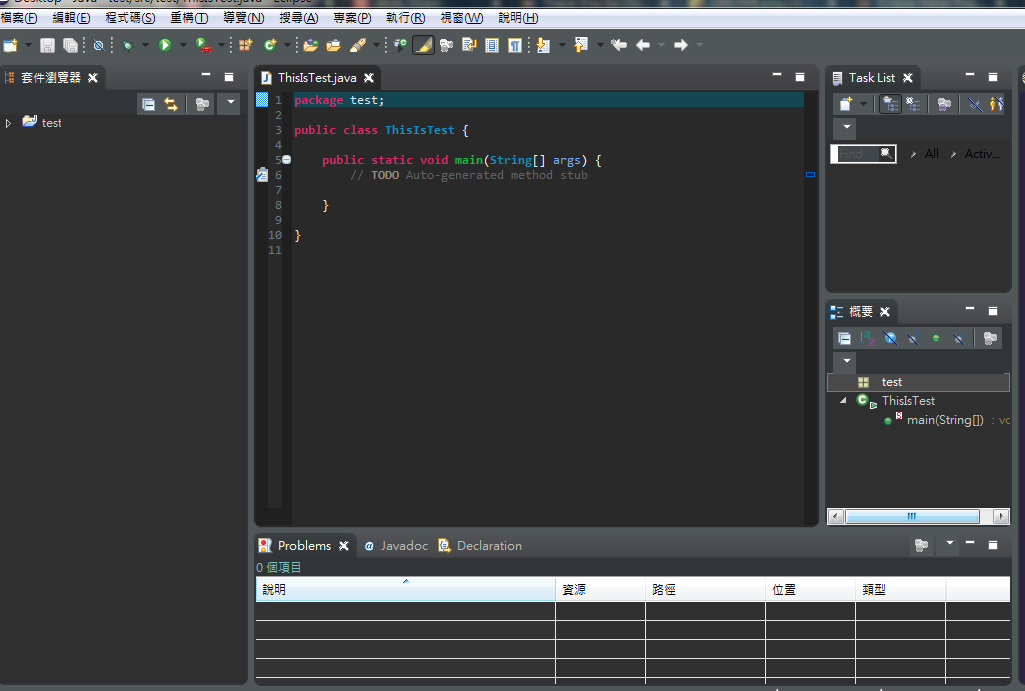Open the 執行(R) menu
The width and height of the screenshot is (1025, 691).
click(x=406, y=18)
